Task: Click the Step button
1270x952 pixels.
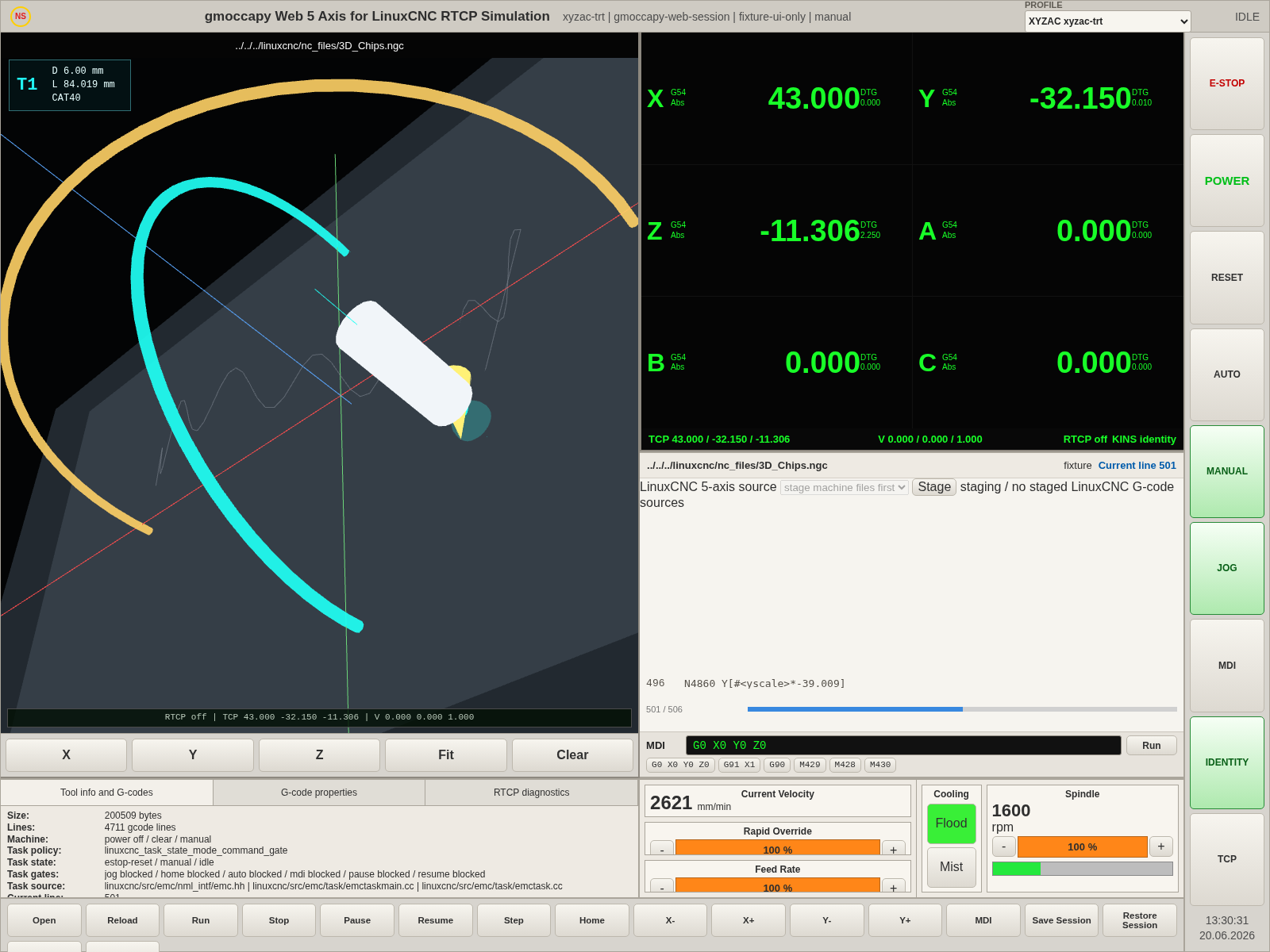Action: click(514, 920)
